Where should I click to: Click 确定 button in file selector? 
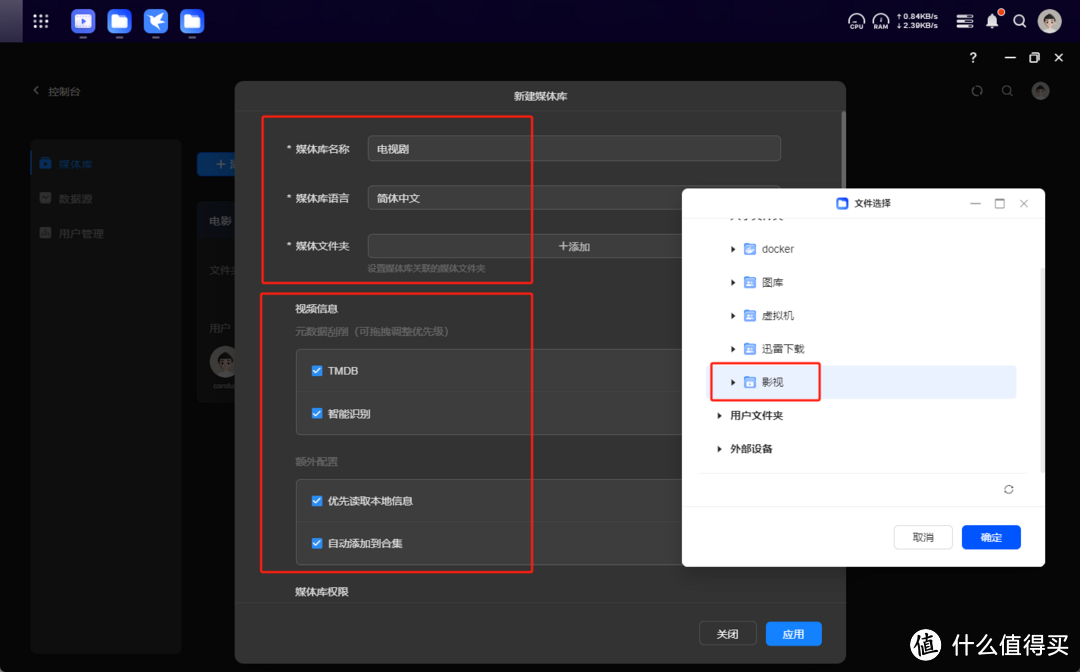click(990, 537)
